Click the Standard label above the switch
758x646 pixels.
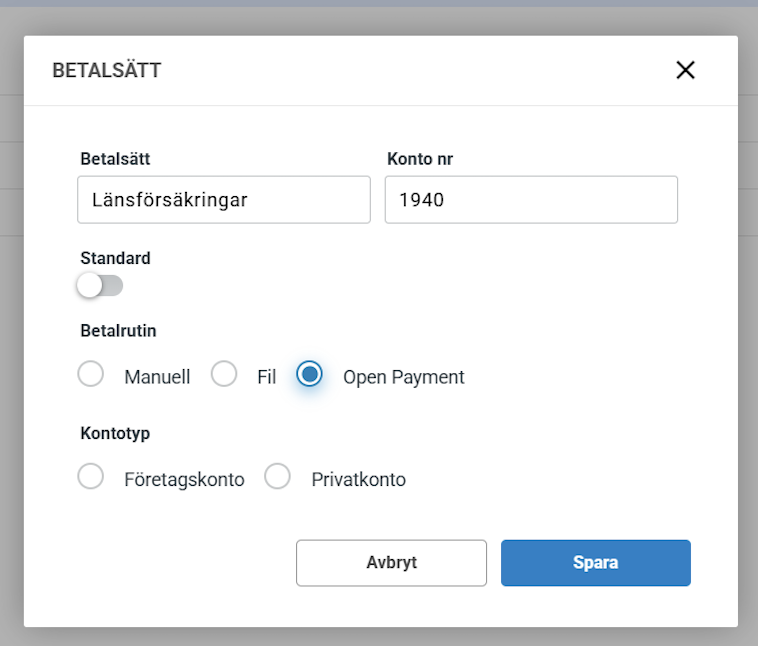116,258
